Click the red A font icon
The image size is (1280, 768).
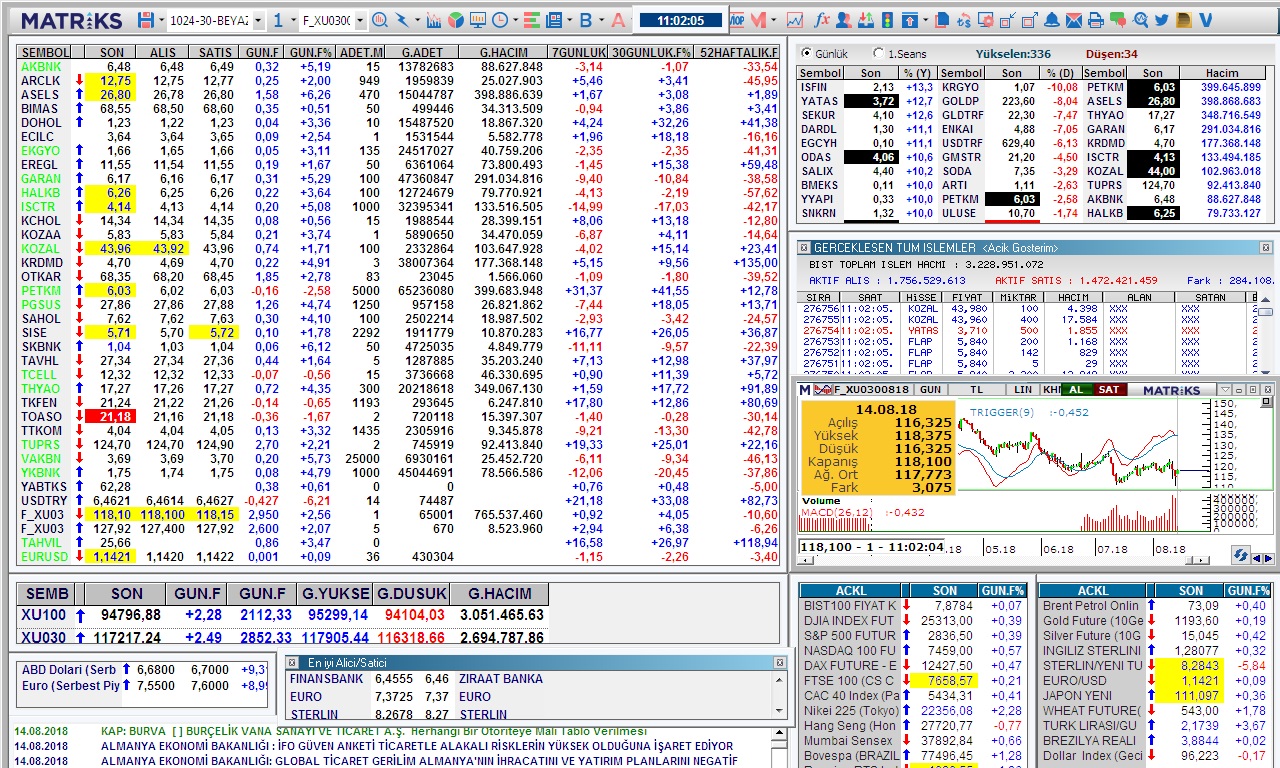tap(618, 20)
